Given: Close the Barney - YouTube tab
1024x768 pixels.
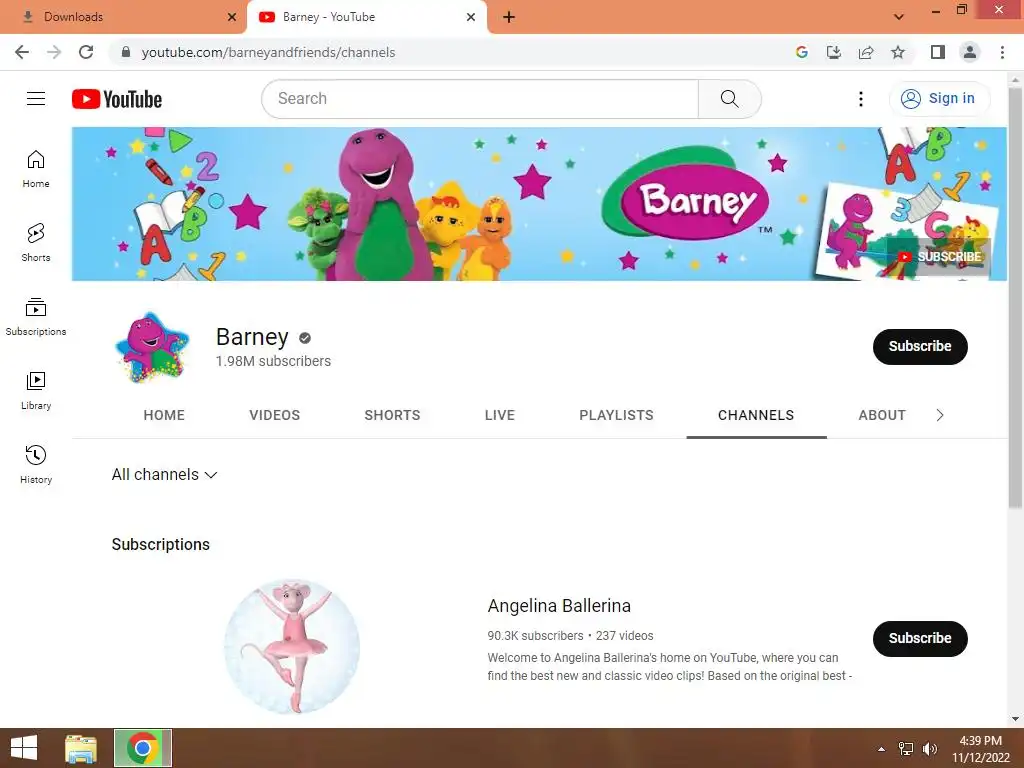Looking at the screenshot, I should click(x=471, y=17).
